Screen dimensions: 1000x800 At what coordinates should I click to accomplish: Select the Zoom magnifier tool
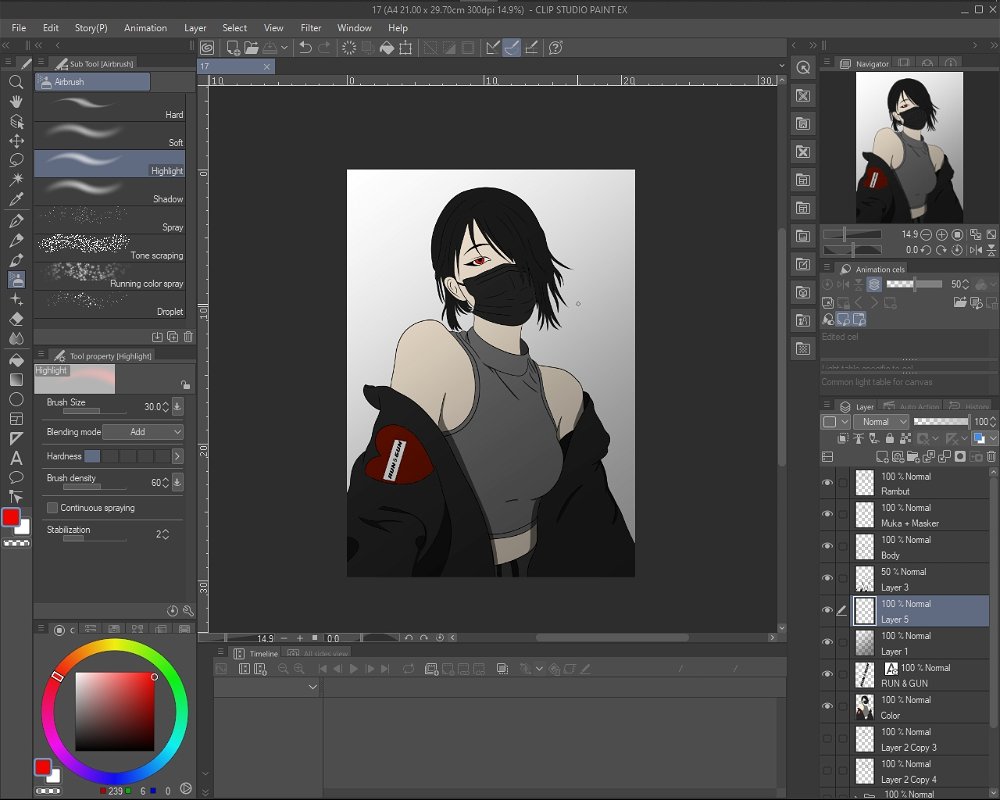(x=16, y=82)
